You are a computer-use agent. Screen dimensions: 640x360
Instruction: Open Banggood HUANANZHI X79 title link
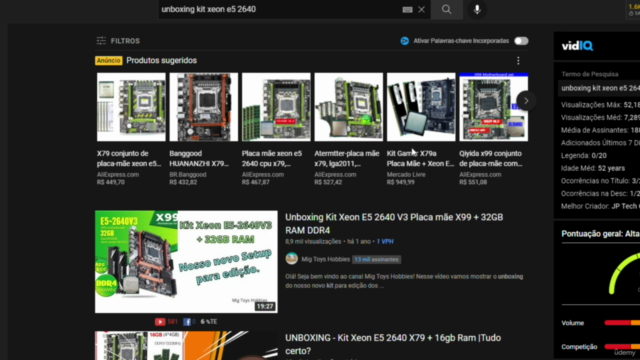(199, 158)
